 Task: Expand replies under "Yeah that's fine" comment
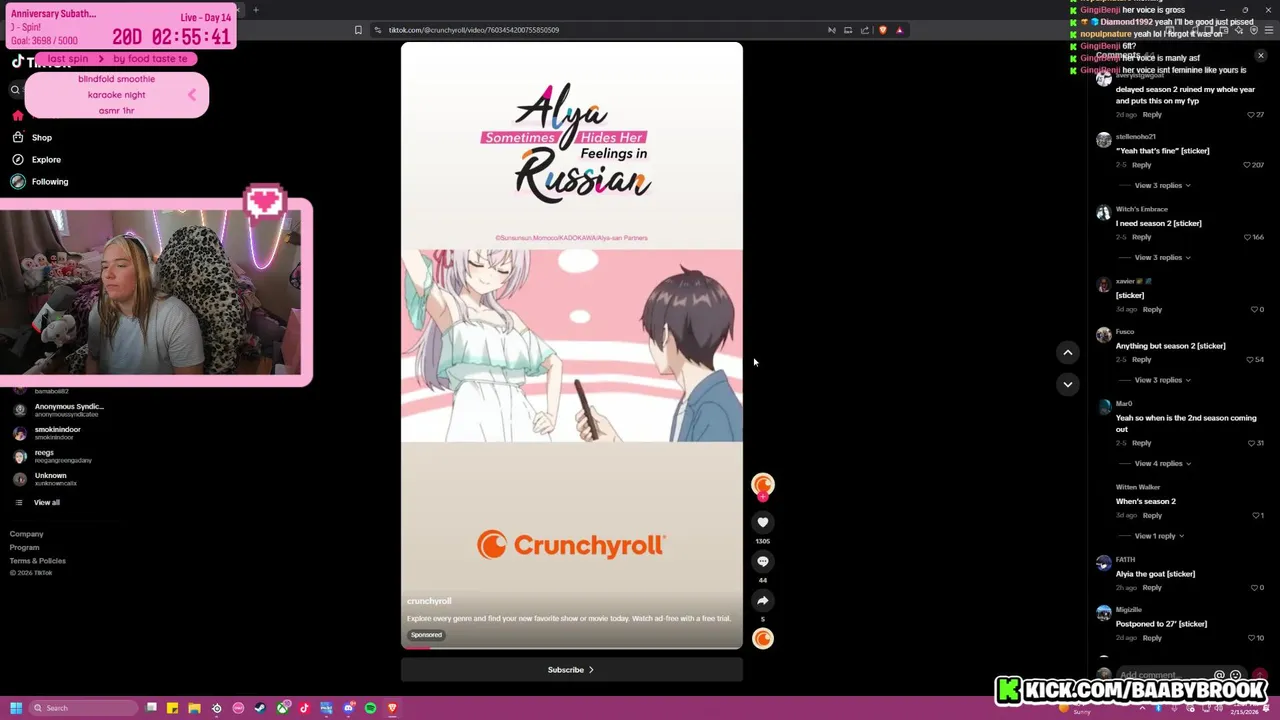pyautogui.click(x=1162, y=185)
